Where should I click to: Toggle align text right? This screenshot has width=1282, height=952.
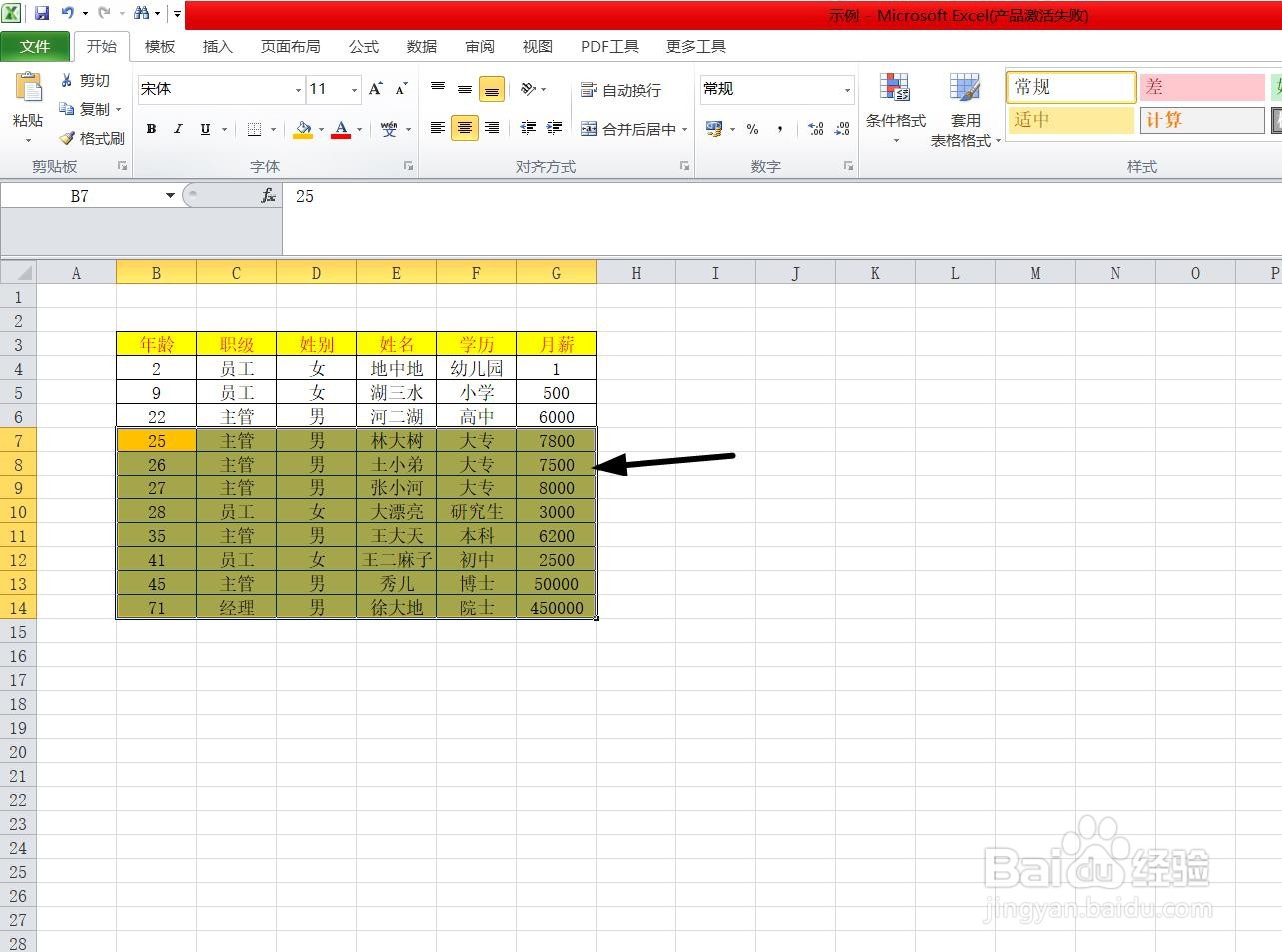click(x=492, y=128)
